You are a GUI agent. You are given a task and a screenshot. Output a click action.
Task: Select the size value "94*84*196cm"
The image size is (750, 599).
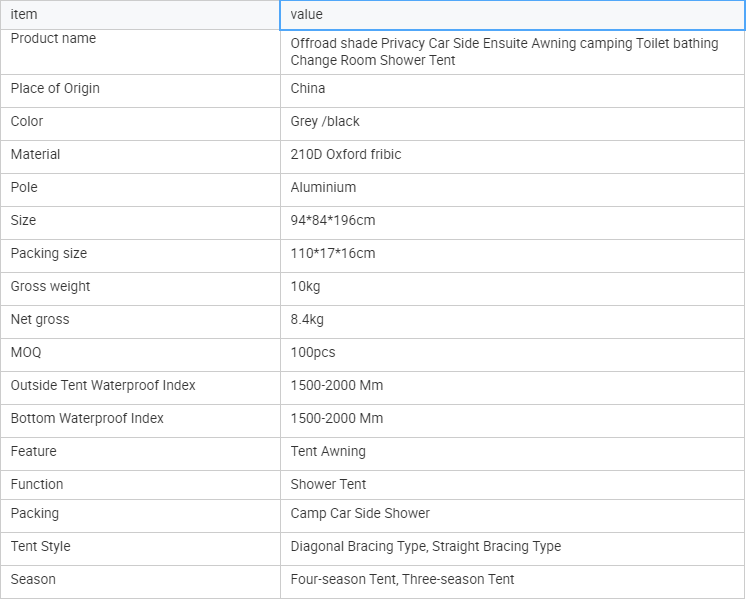click(333, 220)
